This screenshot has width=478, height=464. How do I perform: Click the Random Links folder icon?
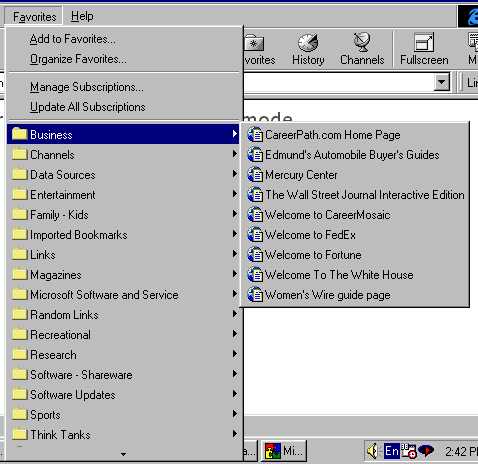coord(19,314)
